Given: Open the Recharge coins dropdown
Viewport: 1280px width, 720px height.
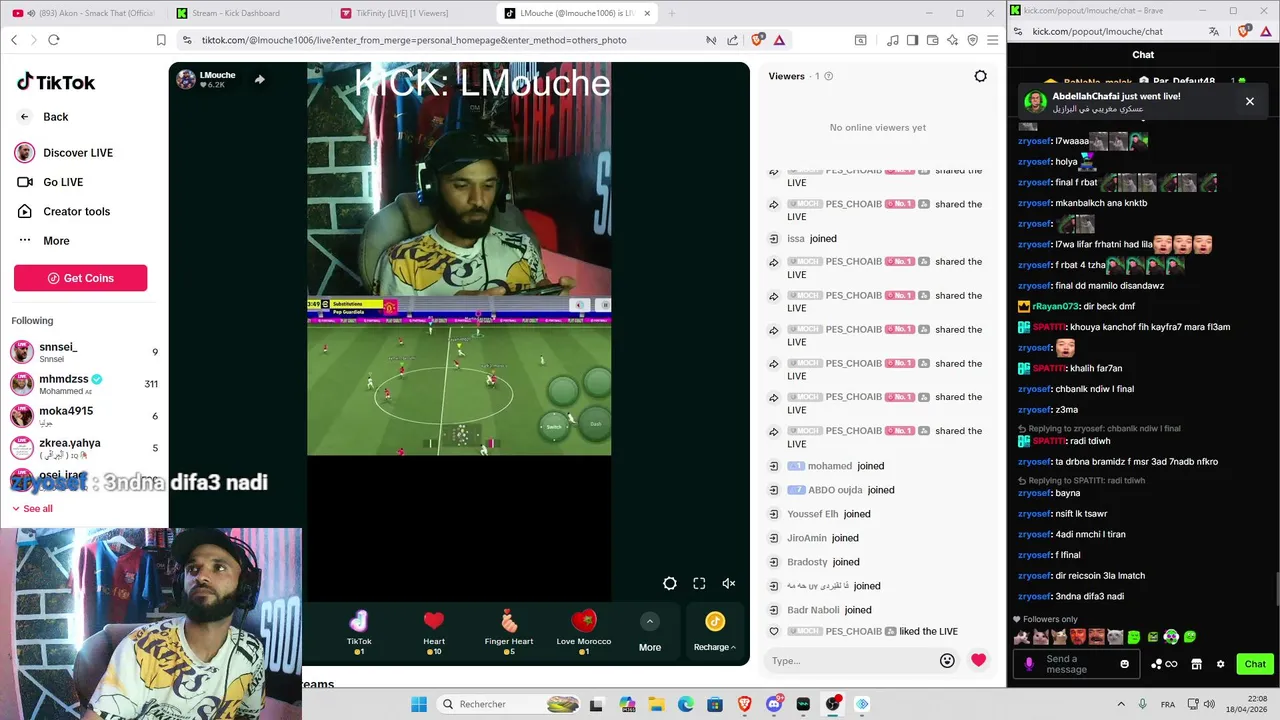Looking at the screenshot, I should pos(714,632).
